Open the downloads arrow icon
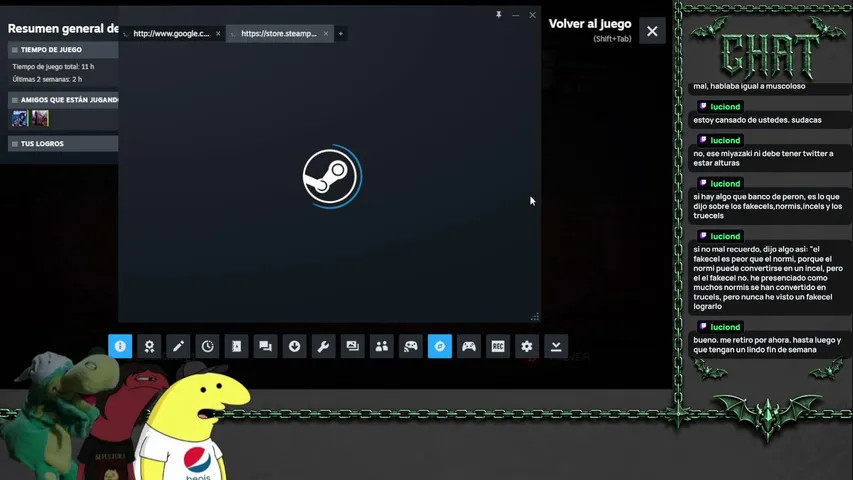 (294, 346)
